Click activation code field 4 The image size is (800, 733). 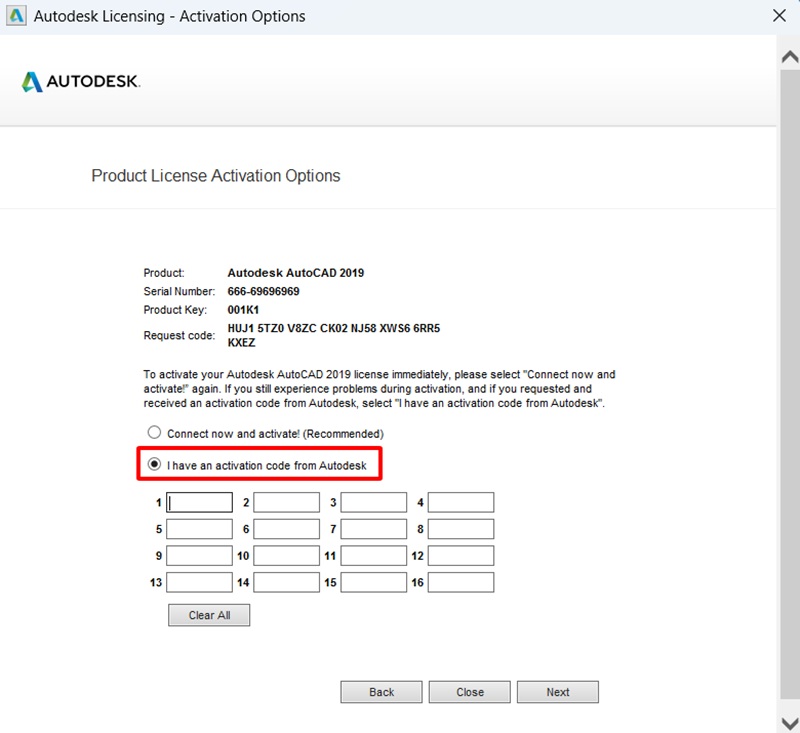461,503
